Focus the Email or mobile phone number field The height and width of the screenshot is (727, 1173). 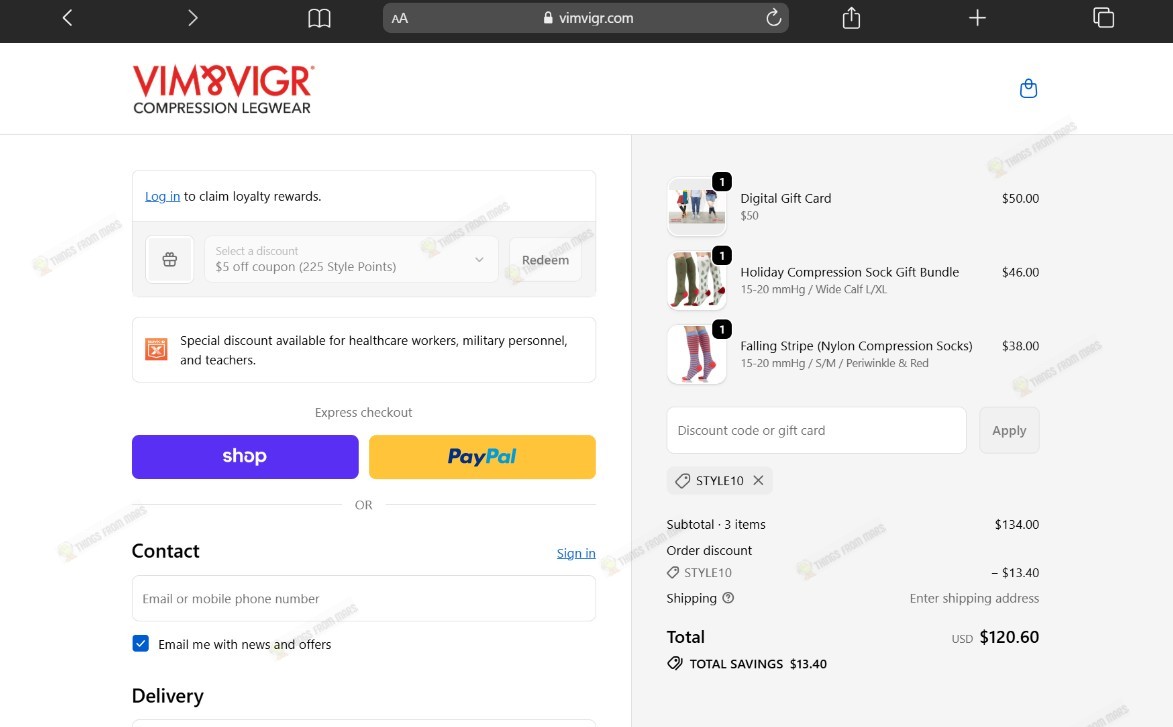(x=364, y=598)
